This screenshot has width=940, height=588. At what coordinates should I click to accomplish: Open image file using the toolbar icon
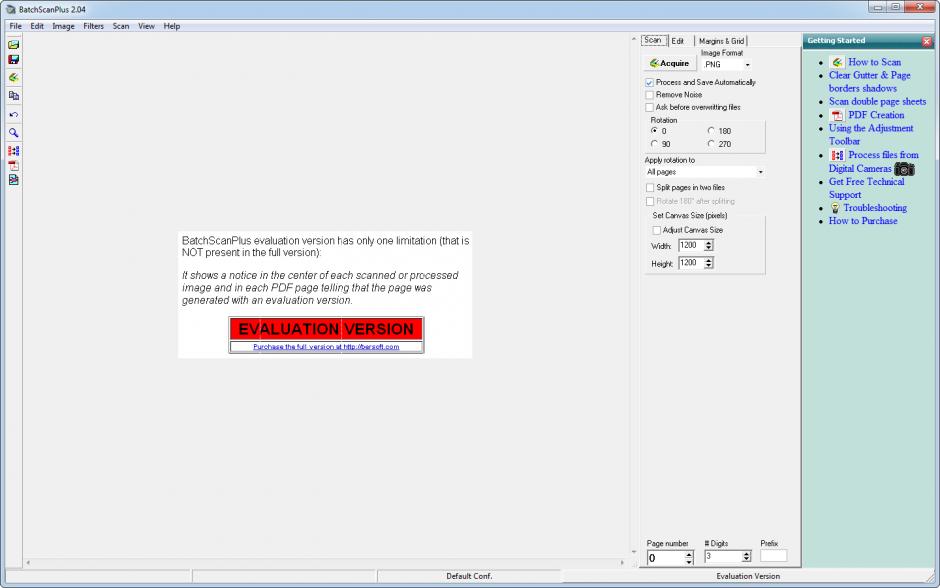(13, 44)
